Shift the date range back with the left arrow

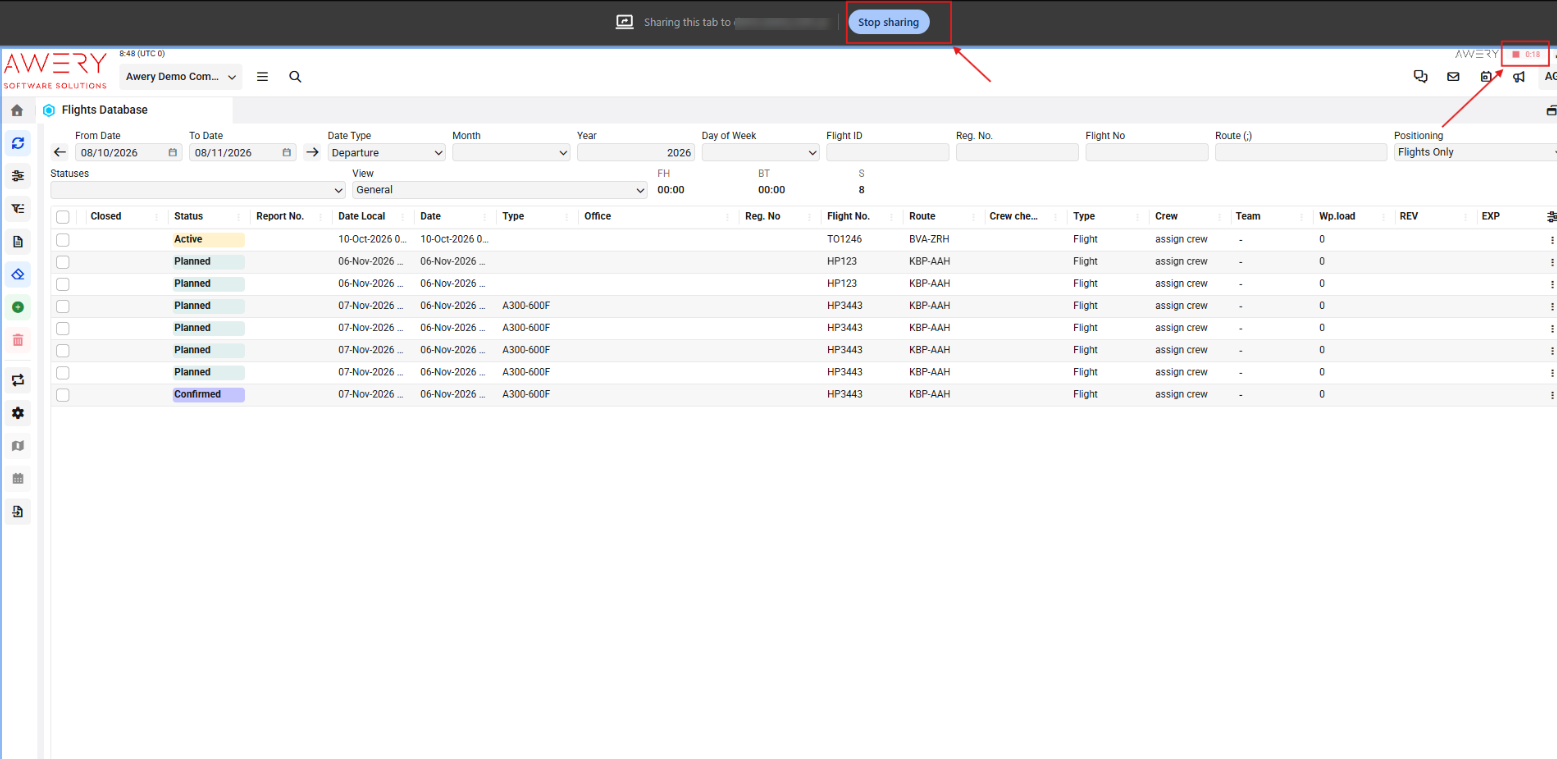point(60,153)
